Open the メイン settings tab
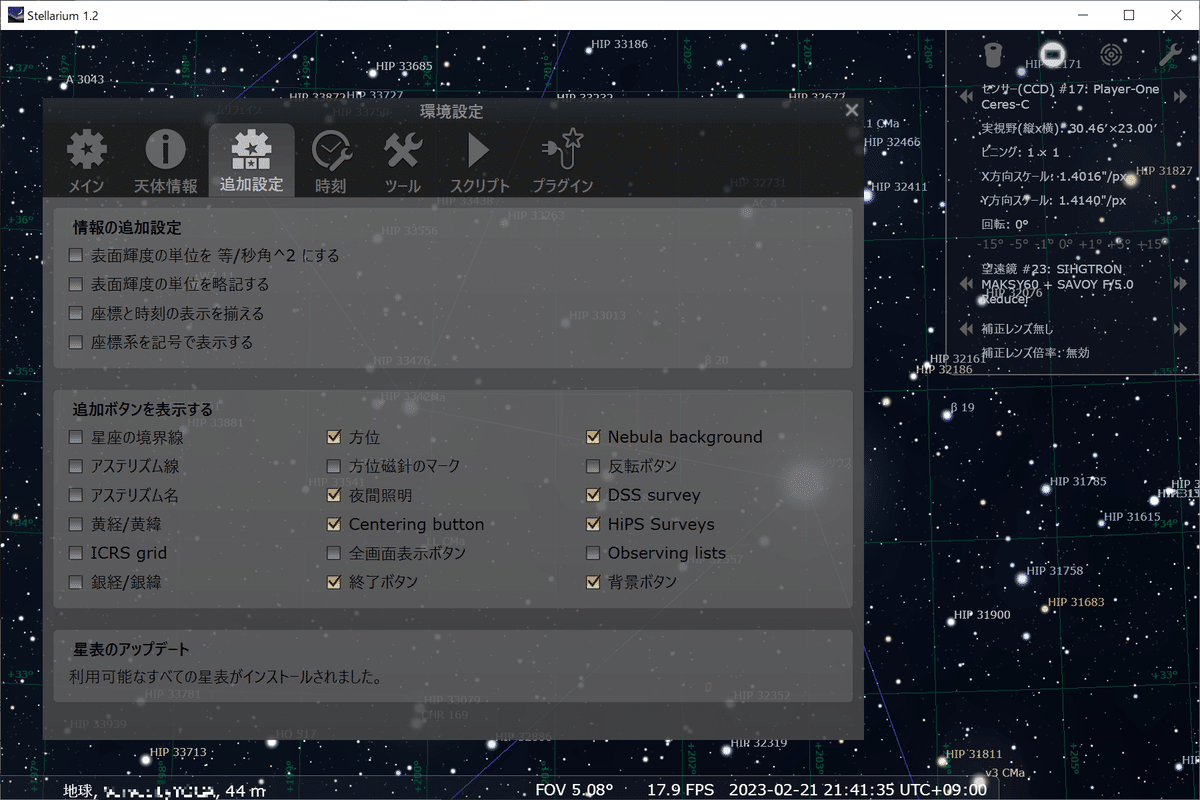 click(x=86, y=161)
